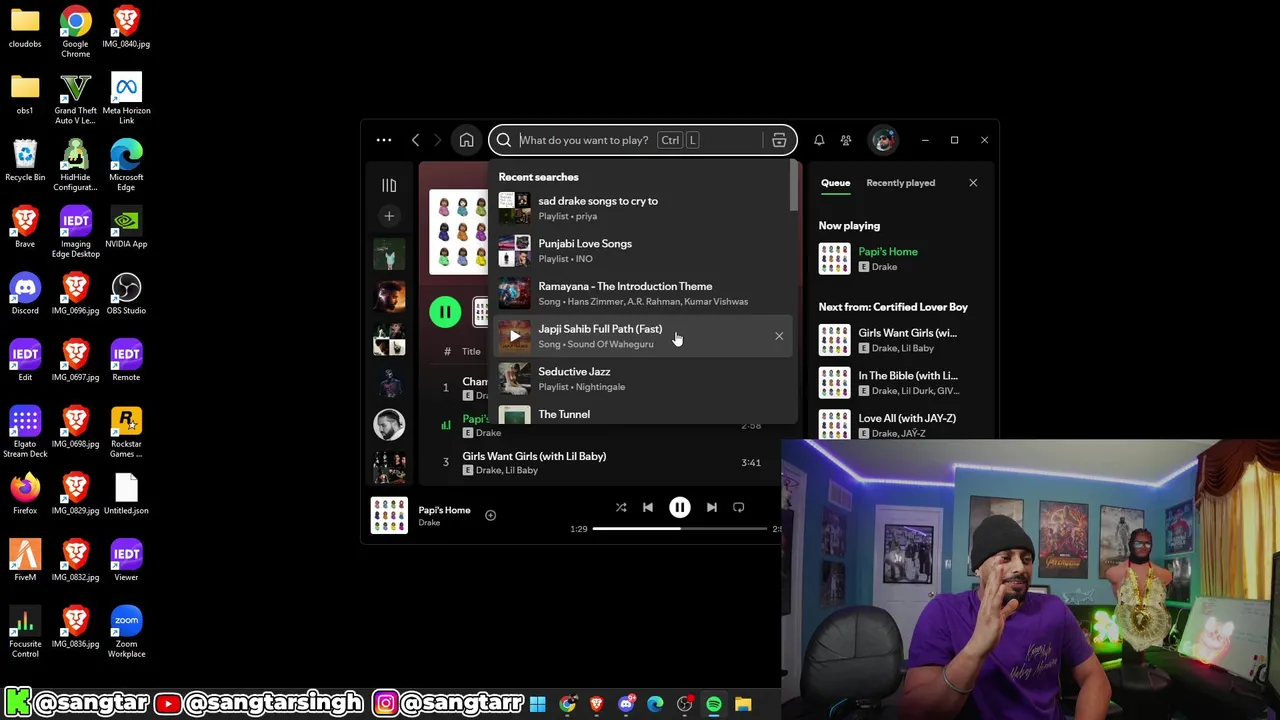Open Windows Start menu
The image size is (1280, 720).
pos(538,705)
